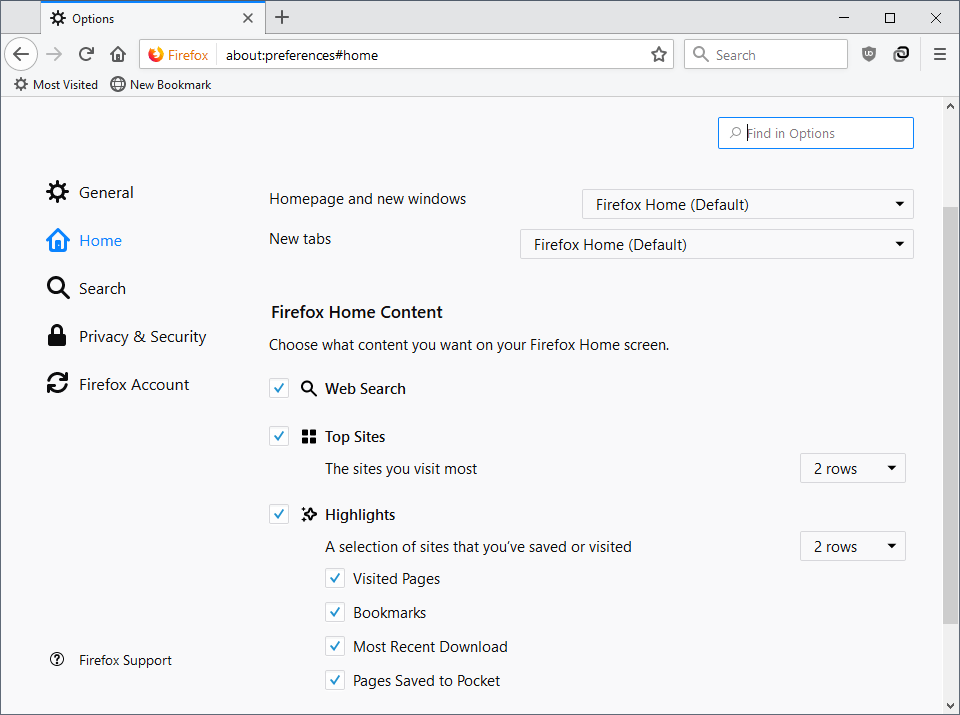The width and height of the screenshot is (960, 715).
Task: Click the Find in Options field
Action: pyautogui.click(x=816, y=133)
